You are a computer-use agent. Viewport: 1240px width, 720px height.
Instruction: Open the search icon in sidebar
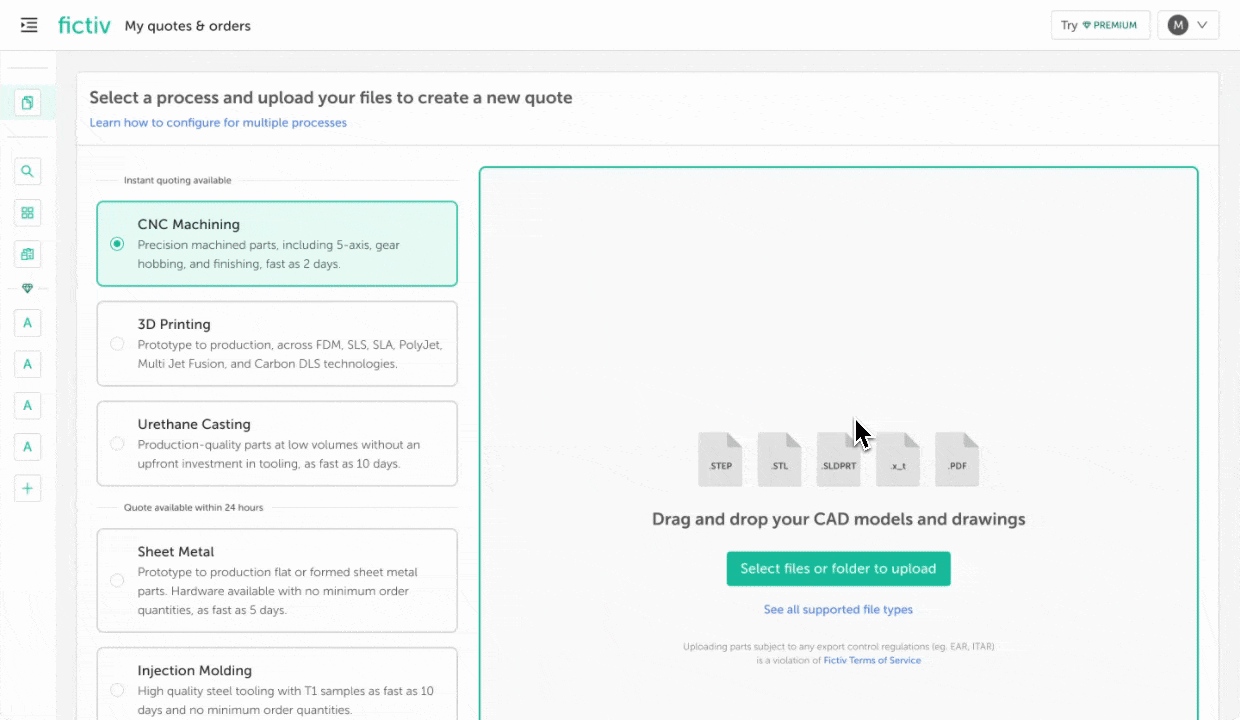(x=28, y=171)
